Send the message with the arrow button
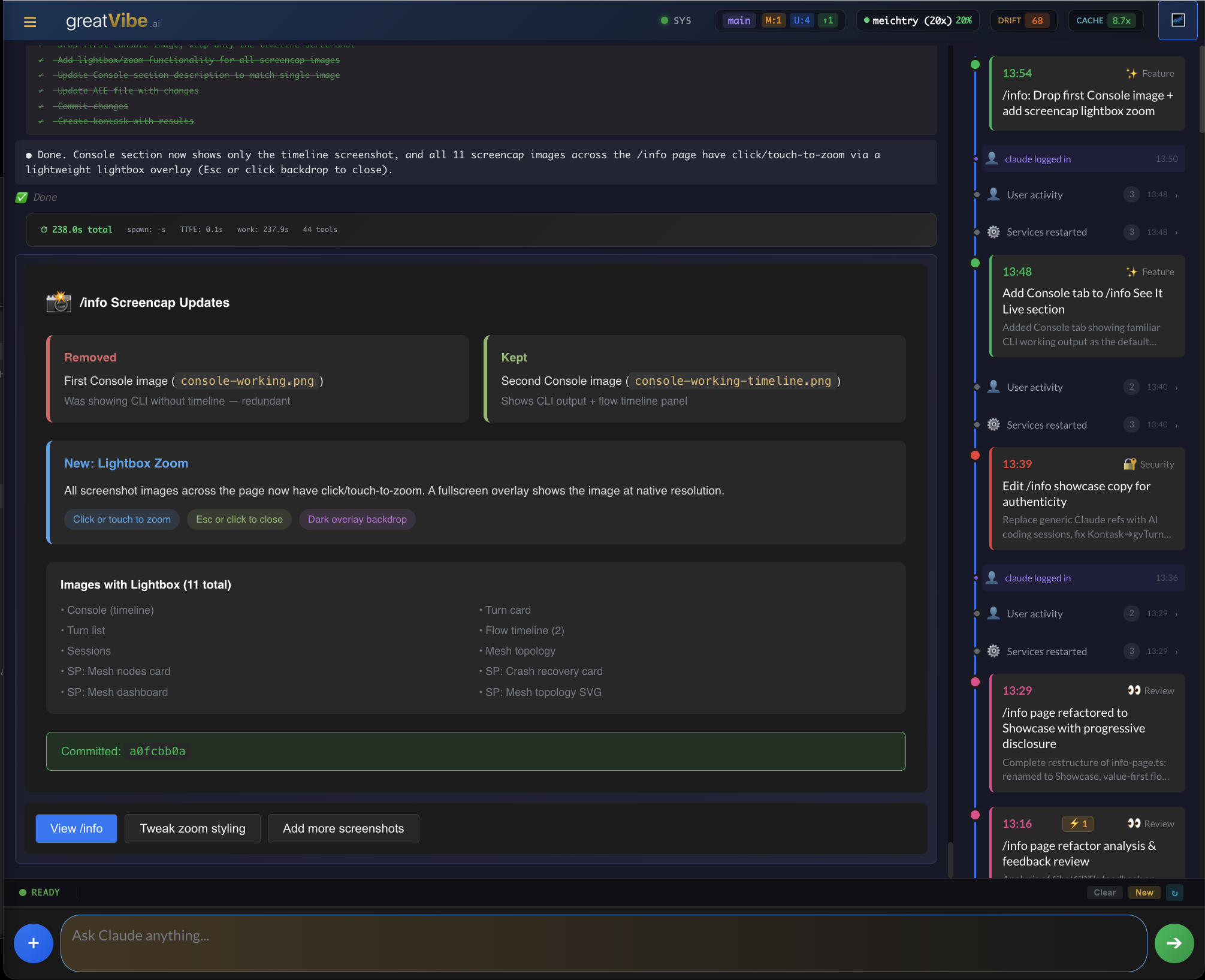Screen dimensions: 1205x980 pyautogui.click(x=1174, y=943)
